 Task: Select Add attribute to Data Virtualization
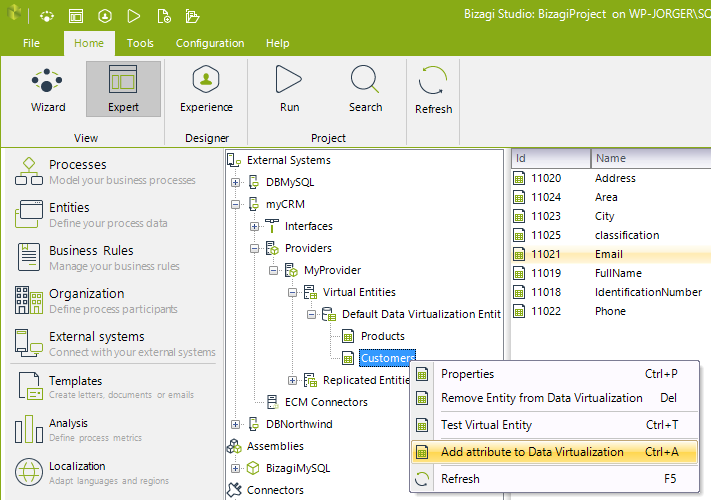coord(554,452)
